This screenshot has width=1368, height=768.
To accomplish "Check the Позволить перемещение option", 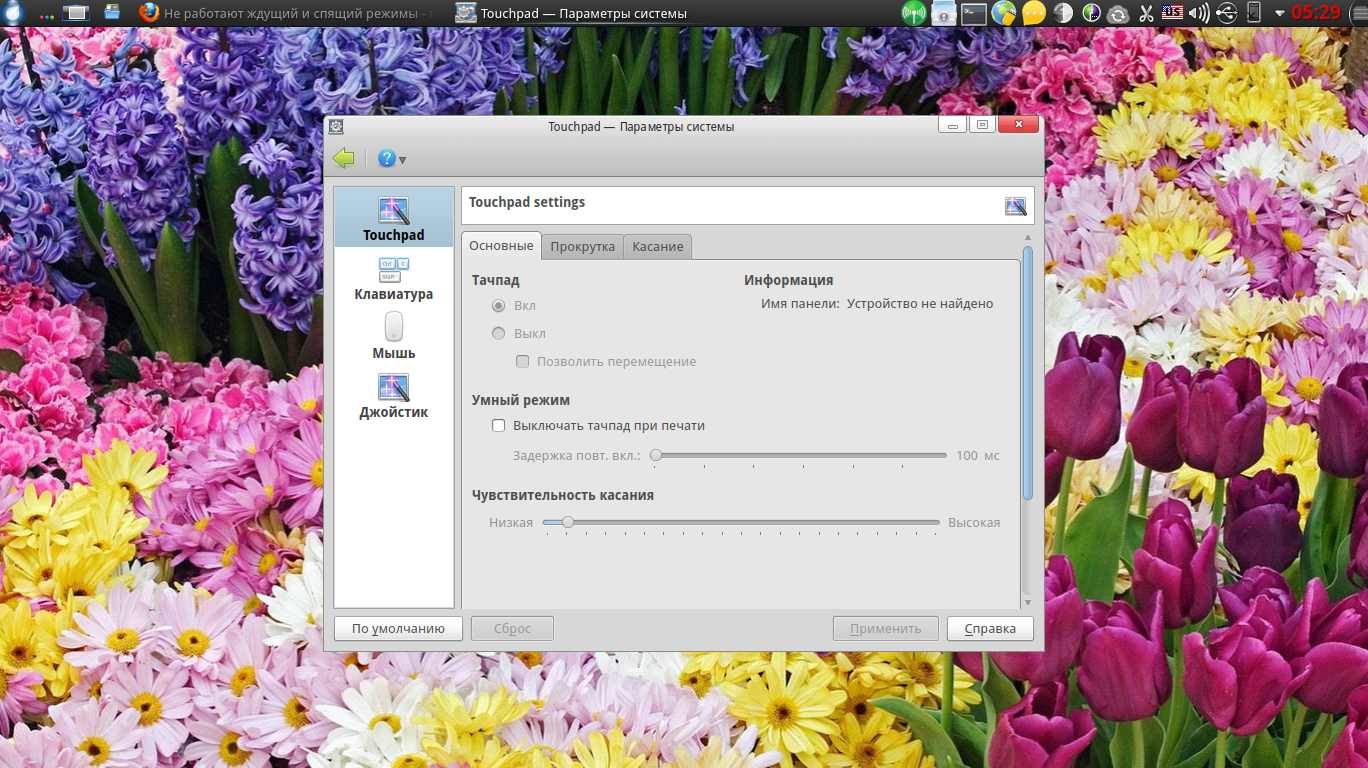I will point(522,362).
